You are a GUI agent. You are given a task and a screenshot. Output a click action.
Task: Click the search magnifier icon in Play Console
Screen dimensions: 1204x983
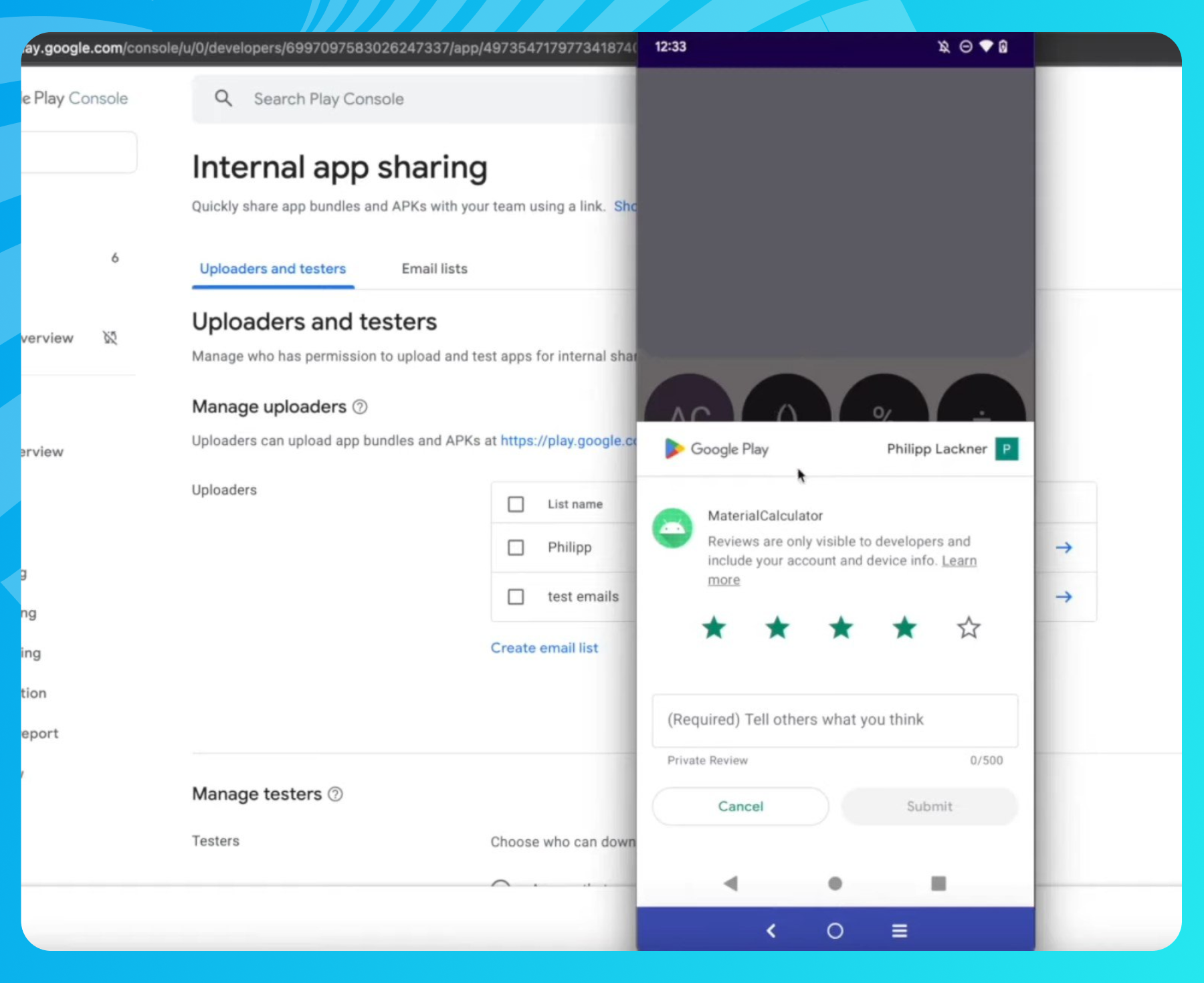pyautogui.click(x=223, y=98)
